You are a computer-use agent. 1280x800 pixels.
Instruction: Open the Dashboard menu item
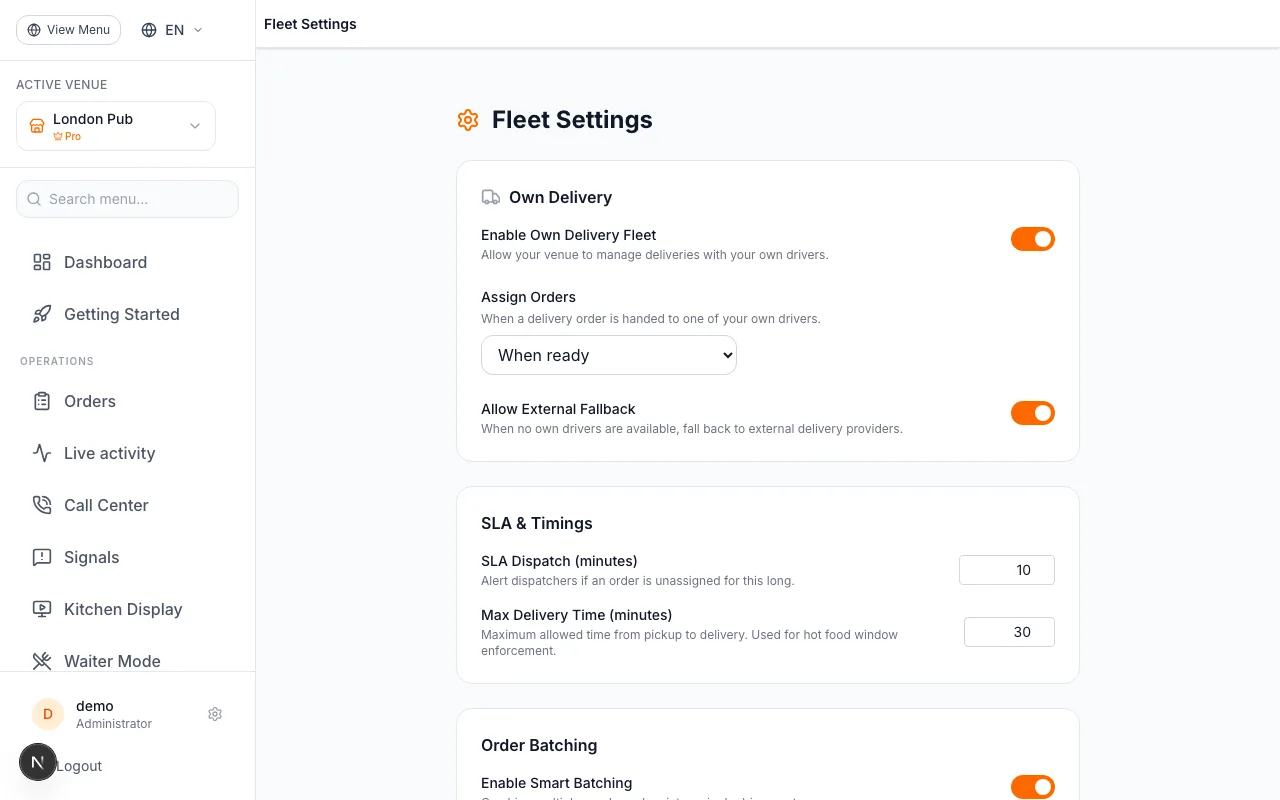pos(128,262)
